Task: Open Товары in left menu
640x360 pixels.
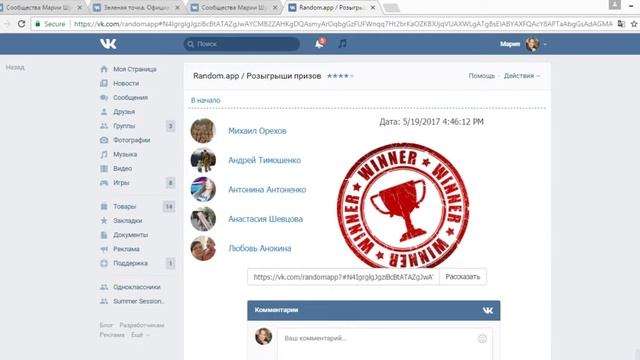Action: [x=124, y=207]
